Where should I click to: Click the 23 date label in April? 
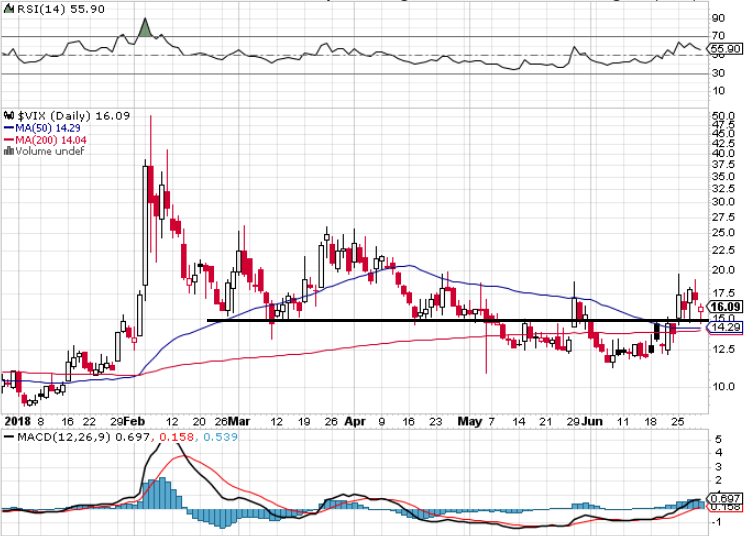click(436, 422)
